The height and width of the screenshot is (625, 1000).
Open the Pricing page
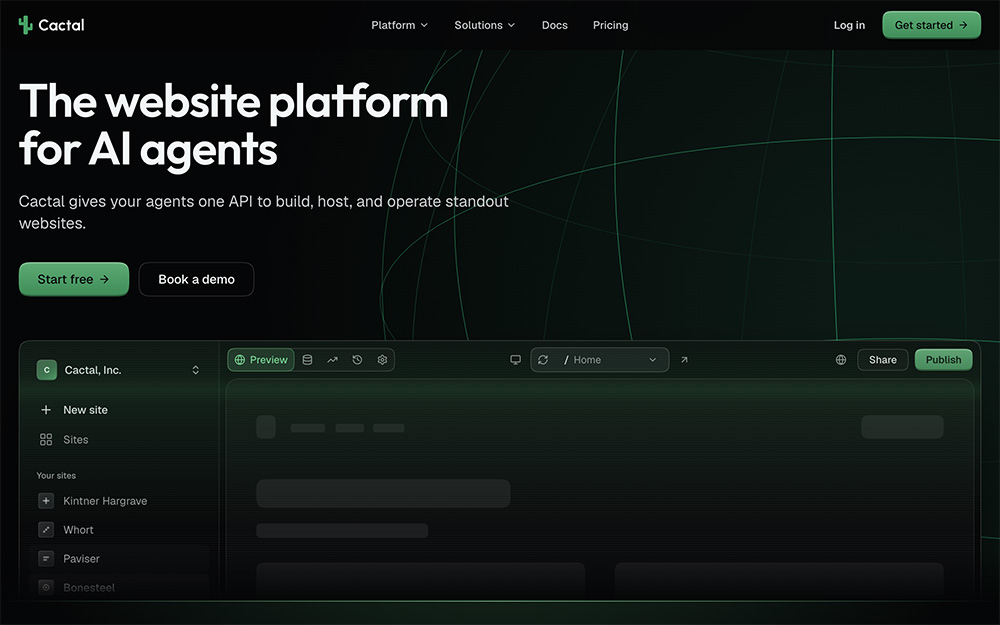pyautogui.click(x=610, y=25)
